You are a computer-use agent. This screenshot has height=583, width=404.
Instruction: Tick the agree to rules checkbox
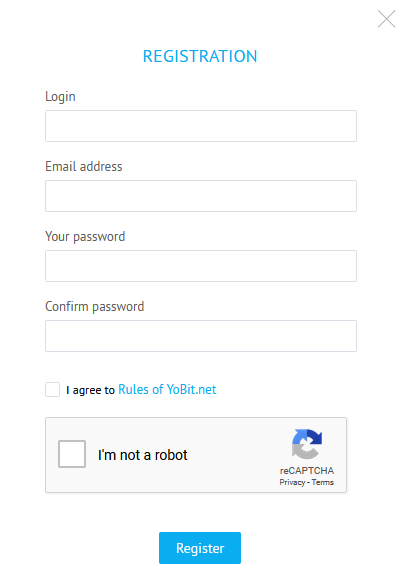[52, 389]
